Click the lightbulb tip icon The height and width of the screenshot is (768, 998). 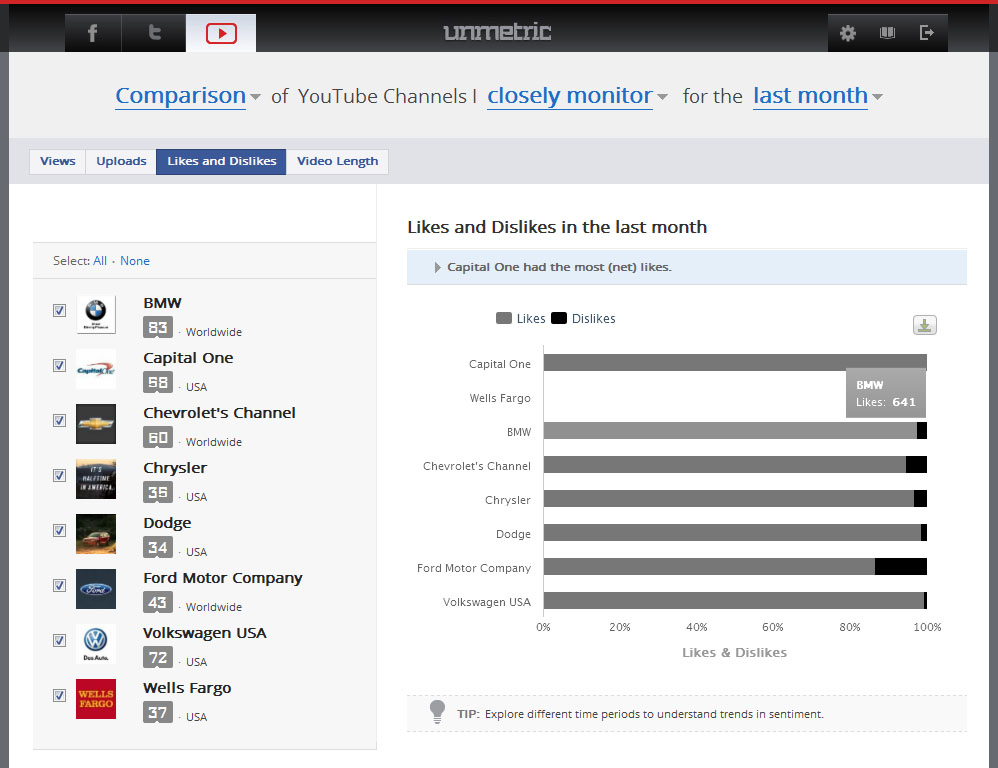tap(437, 712)
